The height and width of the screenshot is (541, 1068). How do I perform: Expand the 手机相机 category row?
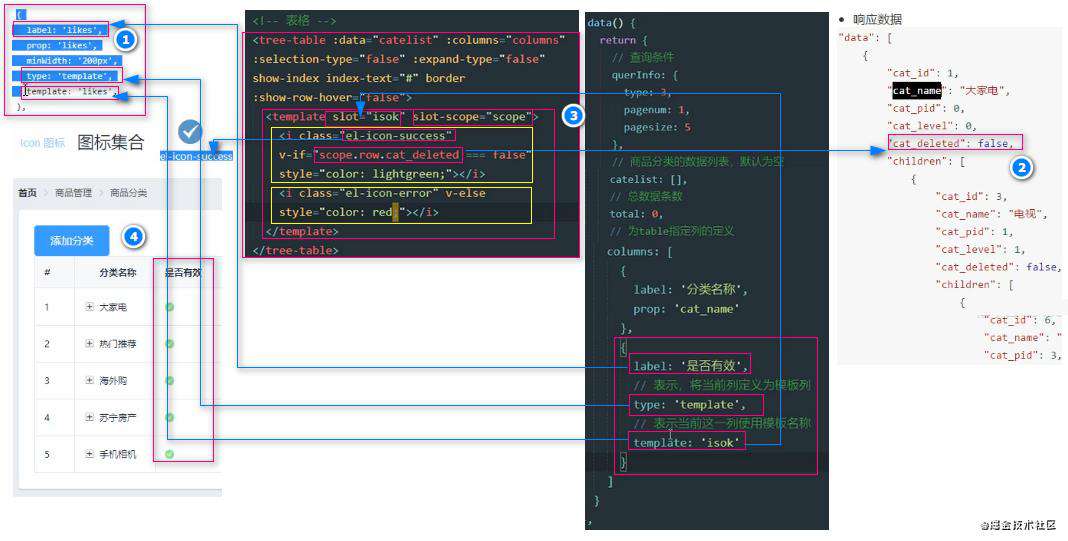coord(89,454)
